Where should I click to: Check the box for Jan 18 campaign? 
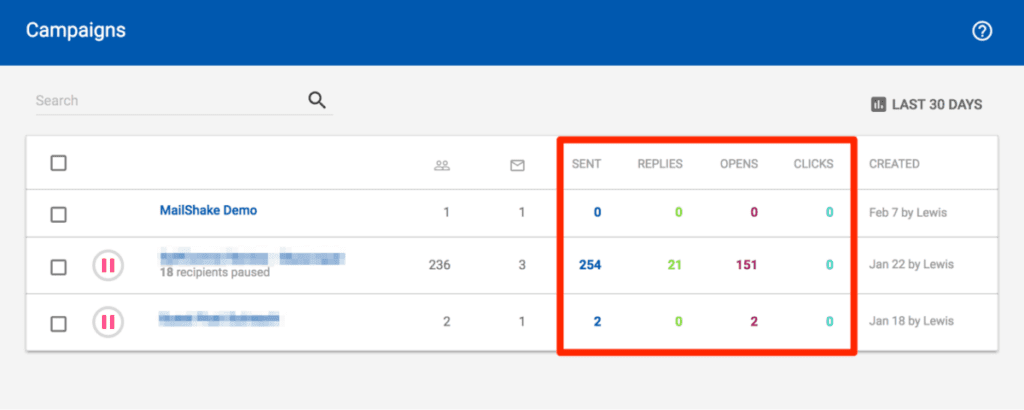coord(59,323)
